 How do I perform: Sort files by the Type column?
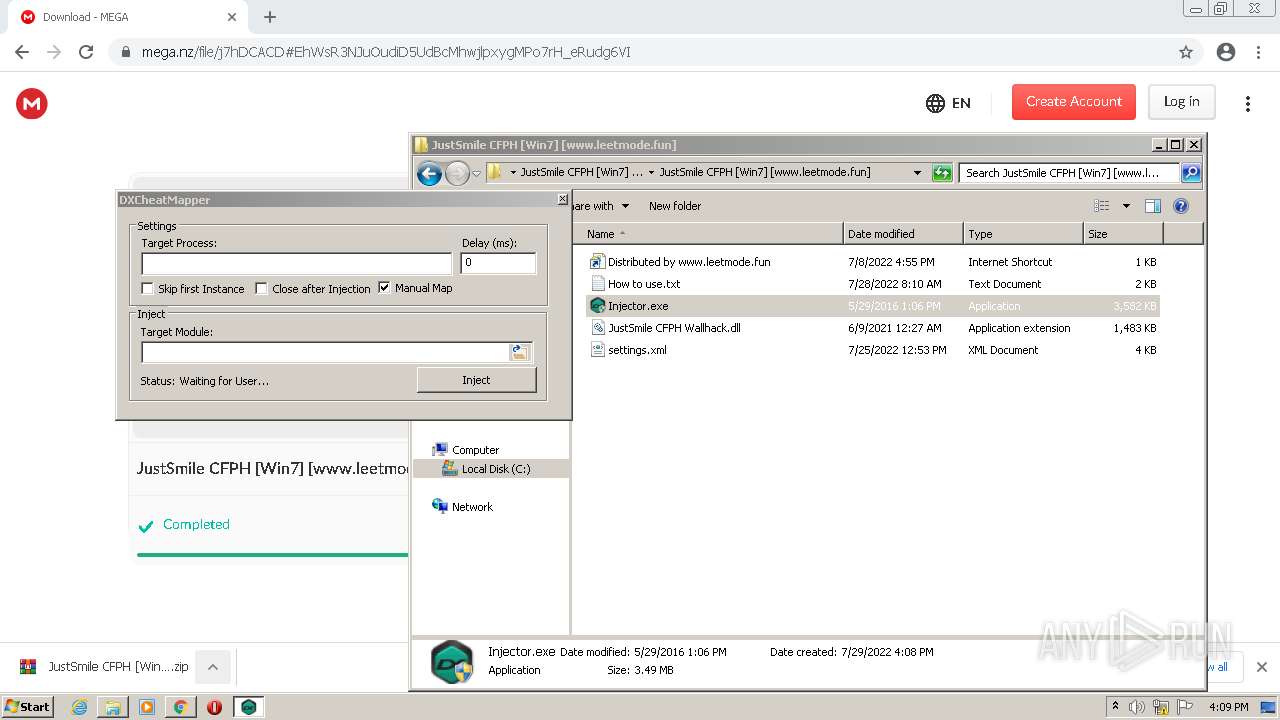pyautogui.click(x=1023, y=234)
